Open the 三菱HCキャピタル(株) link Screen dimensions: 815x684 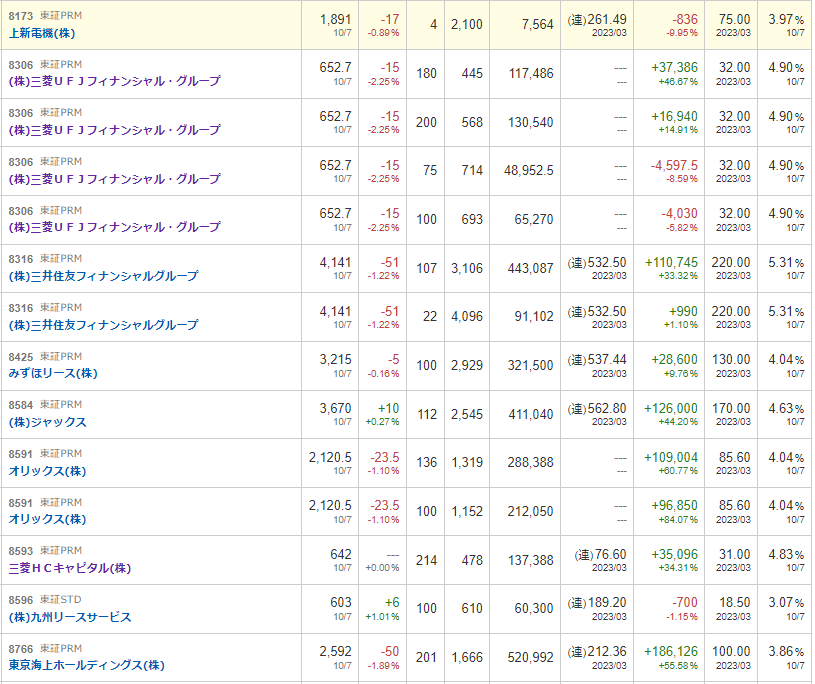[70, 568]
